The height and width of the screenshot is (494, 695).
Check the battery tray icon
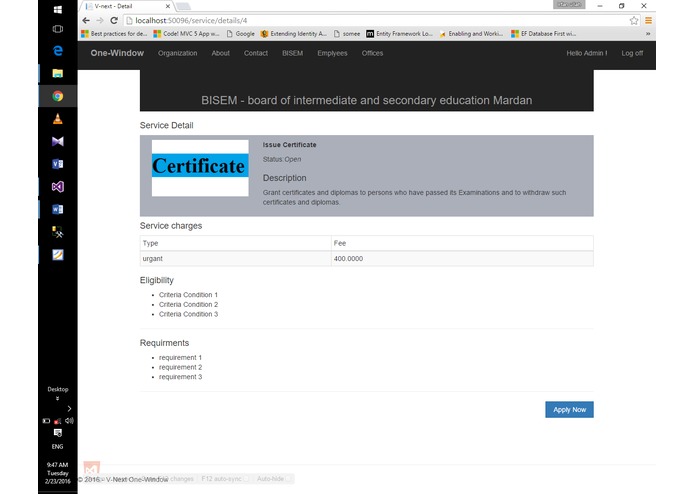point(46,421)
